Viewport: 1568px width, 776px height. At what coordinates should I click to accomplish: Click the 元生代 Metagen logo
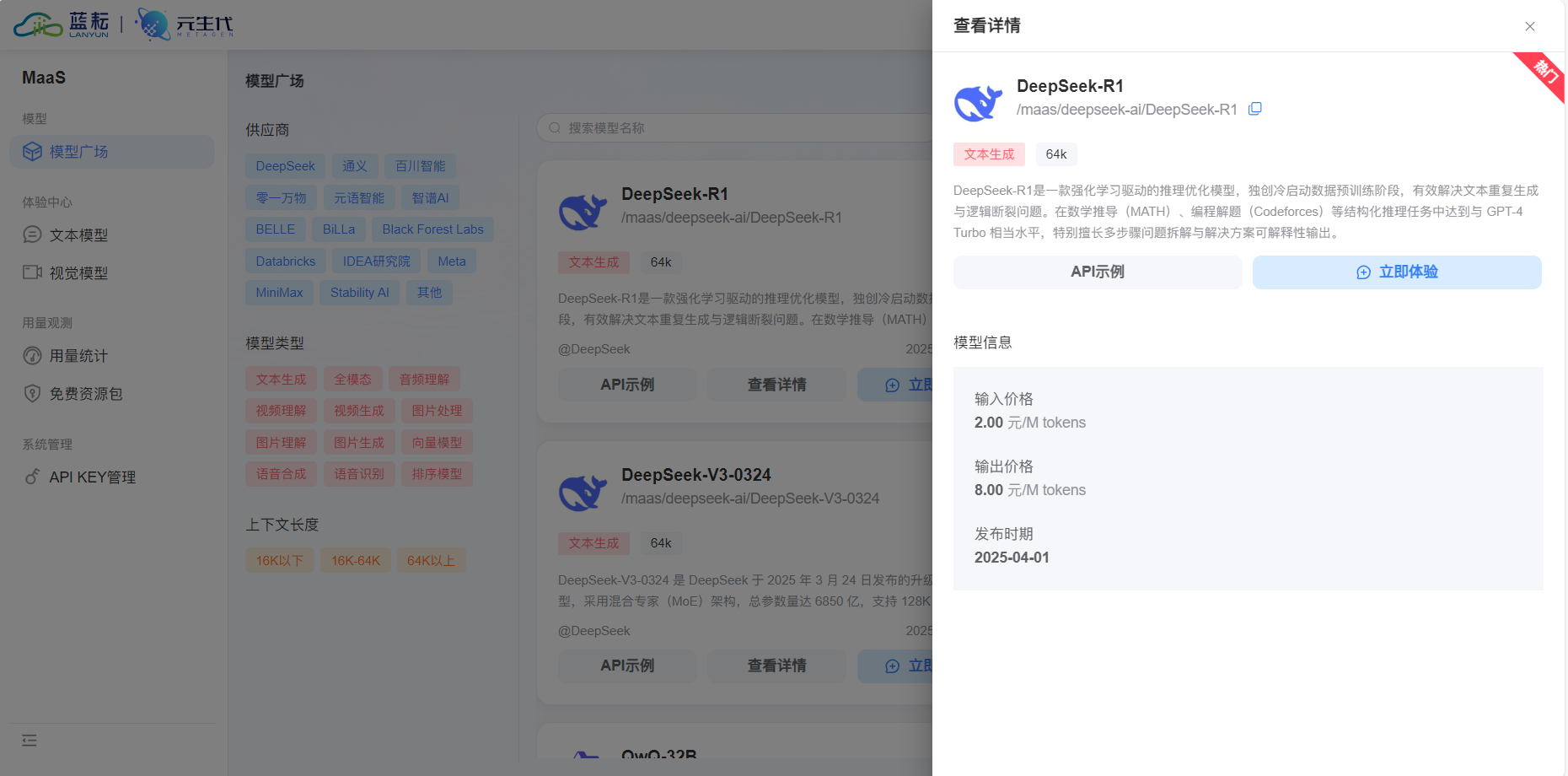184,24
